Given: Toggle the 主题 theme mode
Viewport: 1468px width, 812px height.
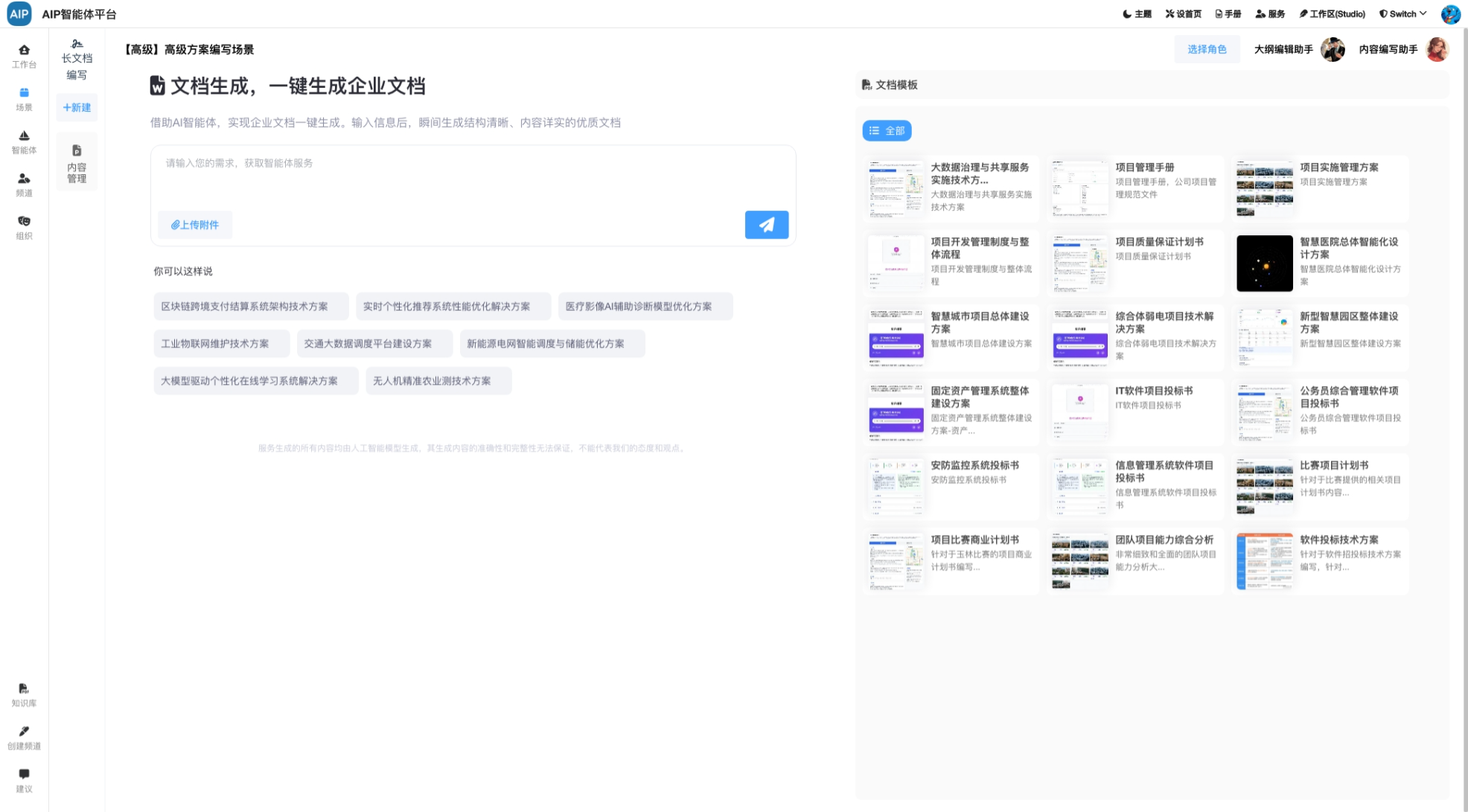Looking at the screenshot, I should [1137, 13].
